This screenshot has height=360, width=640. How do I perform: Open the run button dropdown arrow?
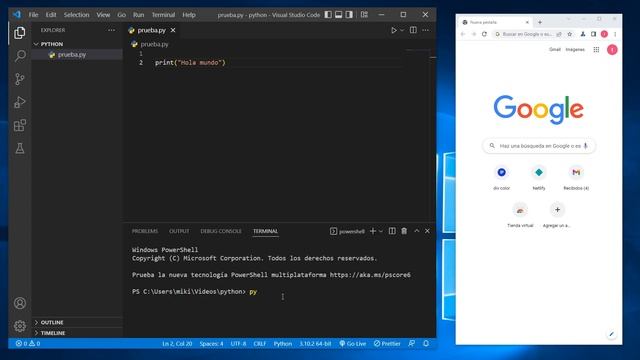coord(402,30)
